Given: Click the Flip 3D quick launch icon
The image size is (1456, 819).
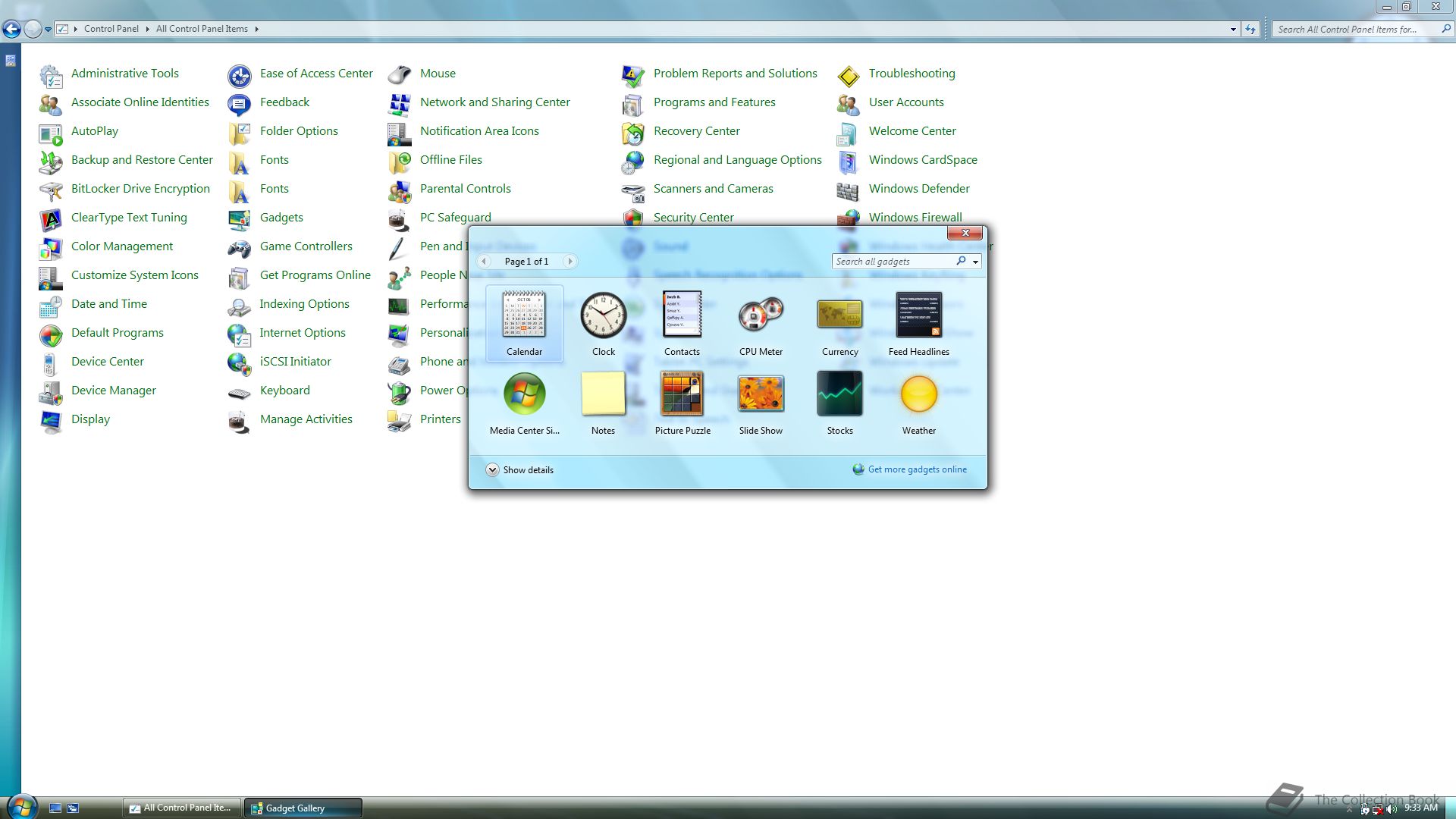Looking at the screenshot, I should point(73,808).
